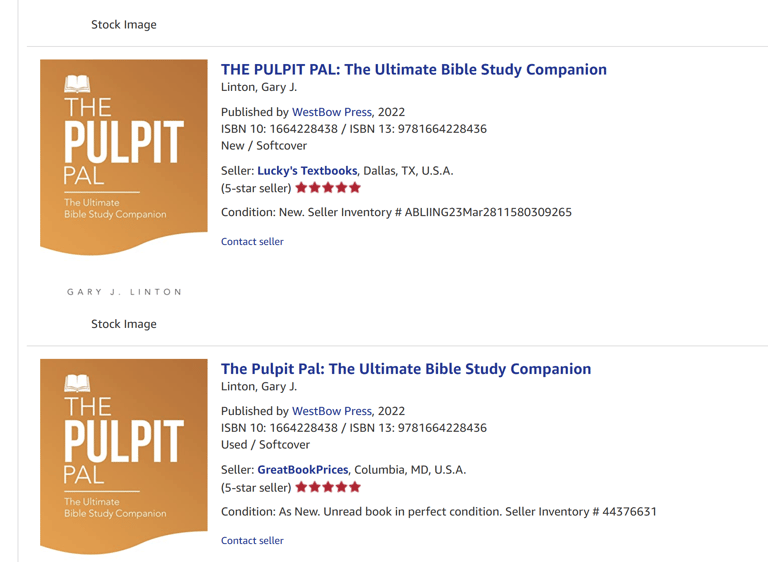This screenshot has width=768, height=562.
Task: Click WestBow Press link in the New listing
Action: coord(331,112)
